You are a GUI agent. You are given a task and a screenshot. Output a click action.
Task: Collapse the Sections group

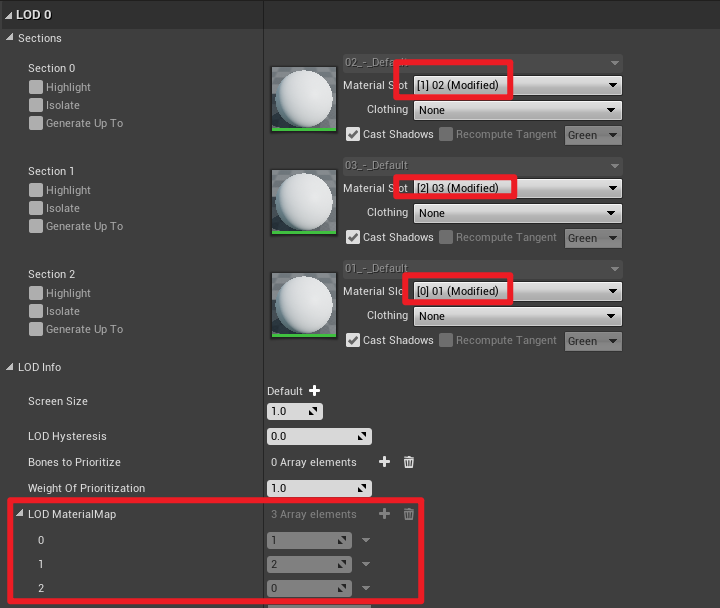[x=9, y=38]
